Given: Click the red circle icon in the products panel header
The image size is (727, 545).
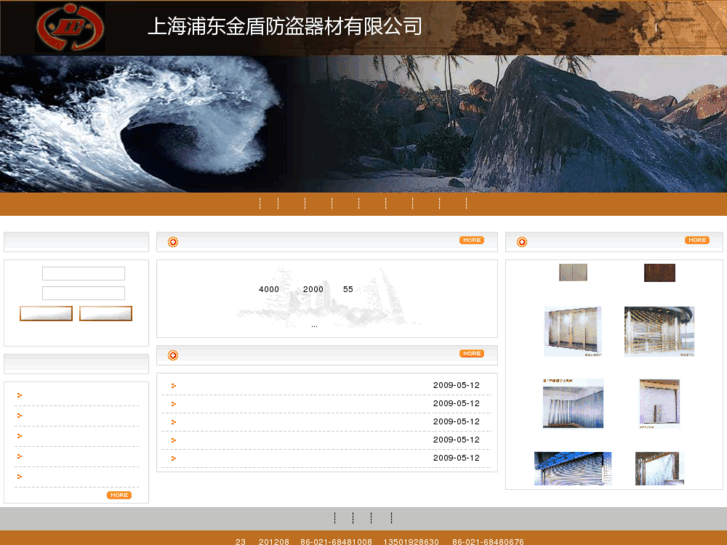Looking at the screenshot, I should click(522, 242).
